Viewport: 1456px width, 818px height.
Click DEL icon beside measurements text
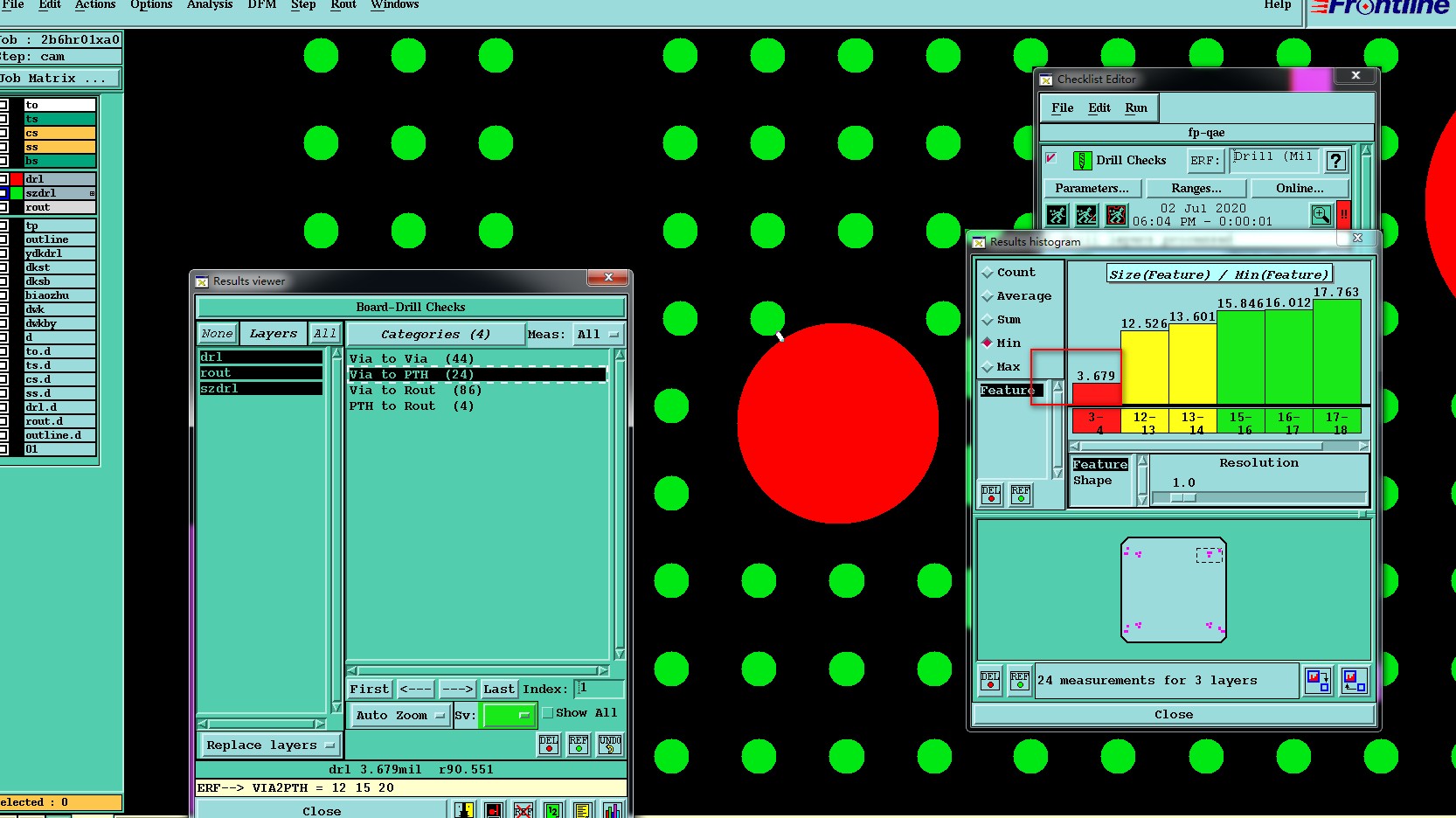coord(990,681)
